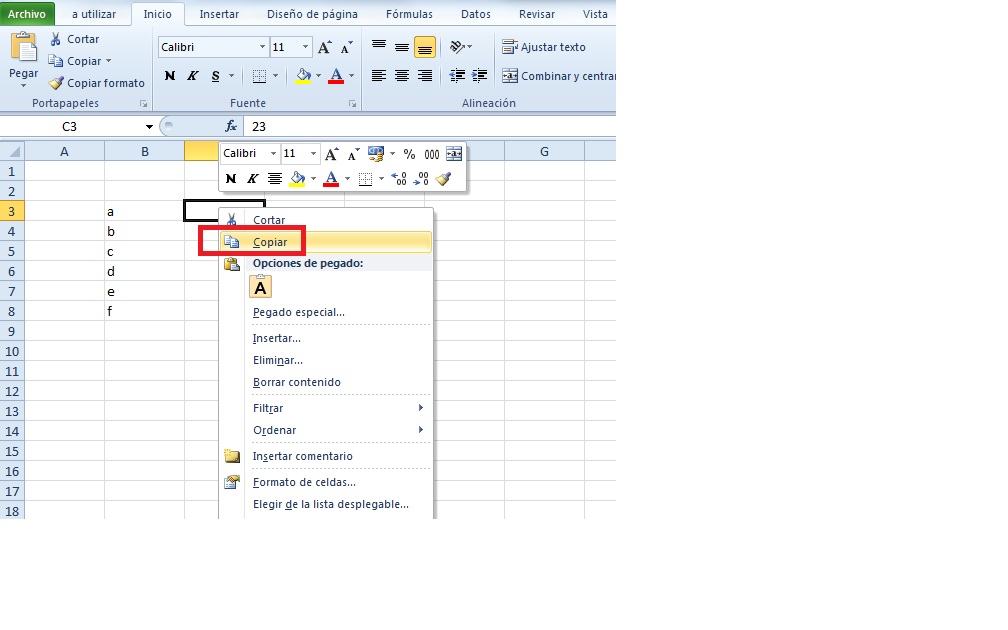This screenshot has width=1008, height=630.
Task: Click the percent style icon in mini toolbar
Action: pos(410,154)
